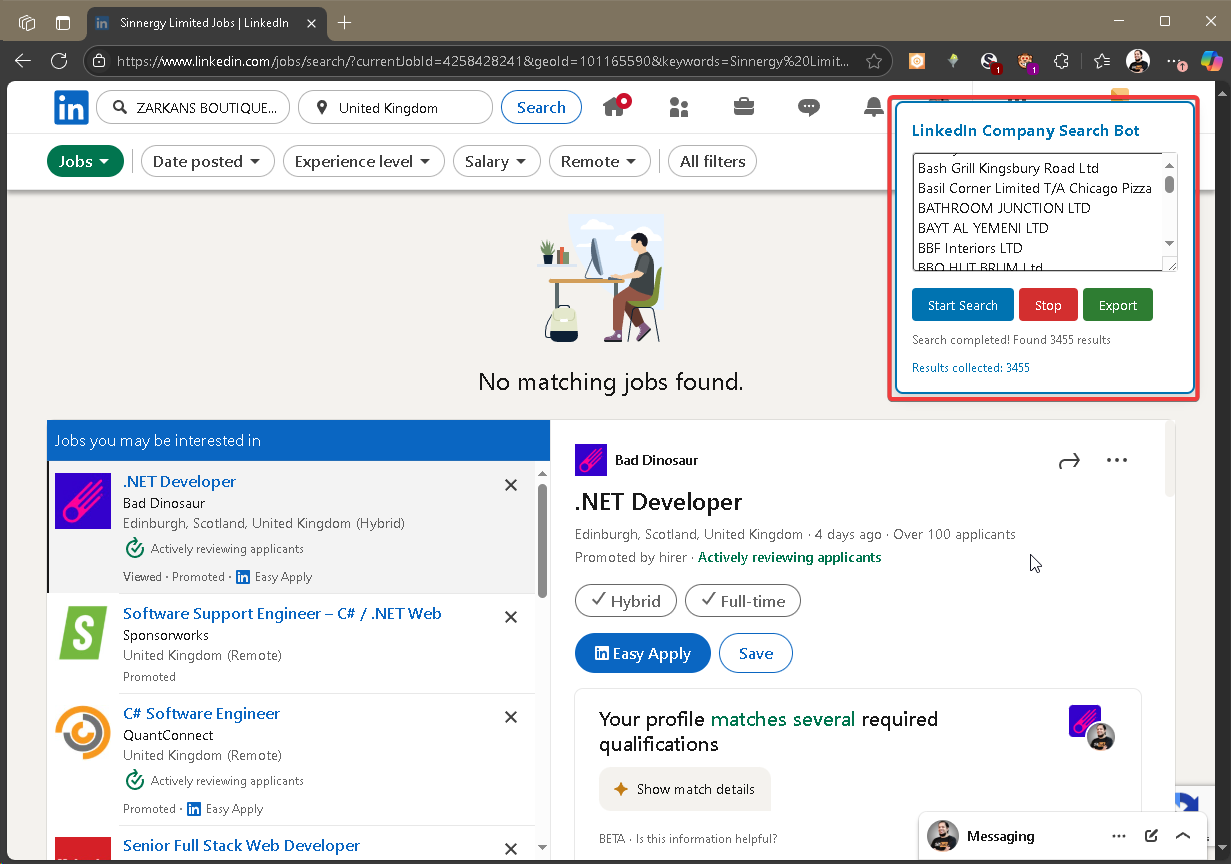Open the Sponsorworks logo thumbnail
The height and width of the screenshot is (864, 1231).
coord(83,633)
